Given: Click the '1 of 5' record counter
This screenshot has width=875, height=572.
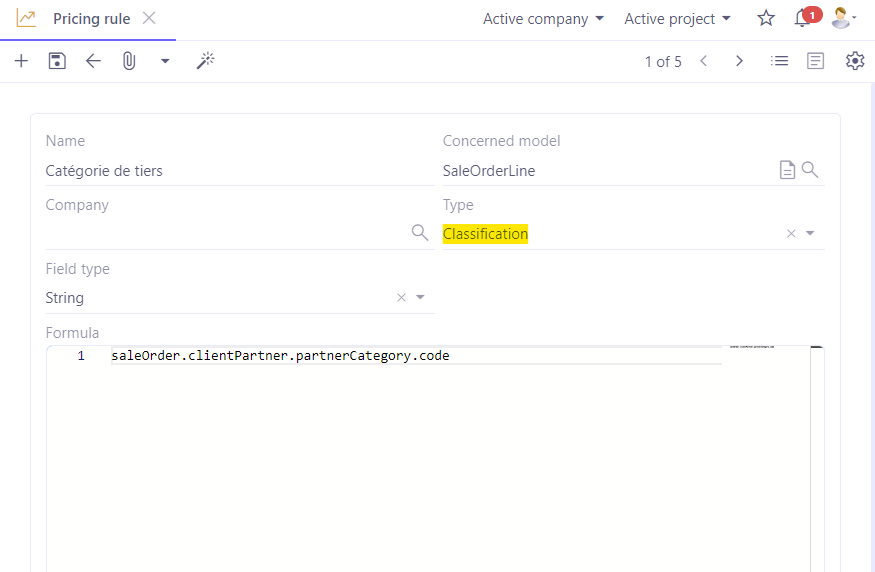Looking at the screenshot, I should point(663,61).
